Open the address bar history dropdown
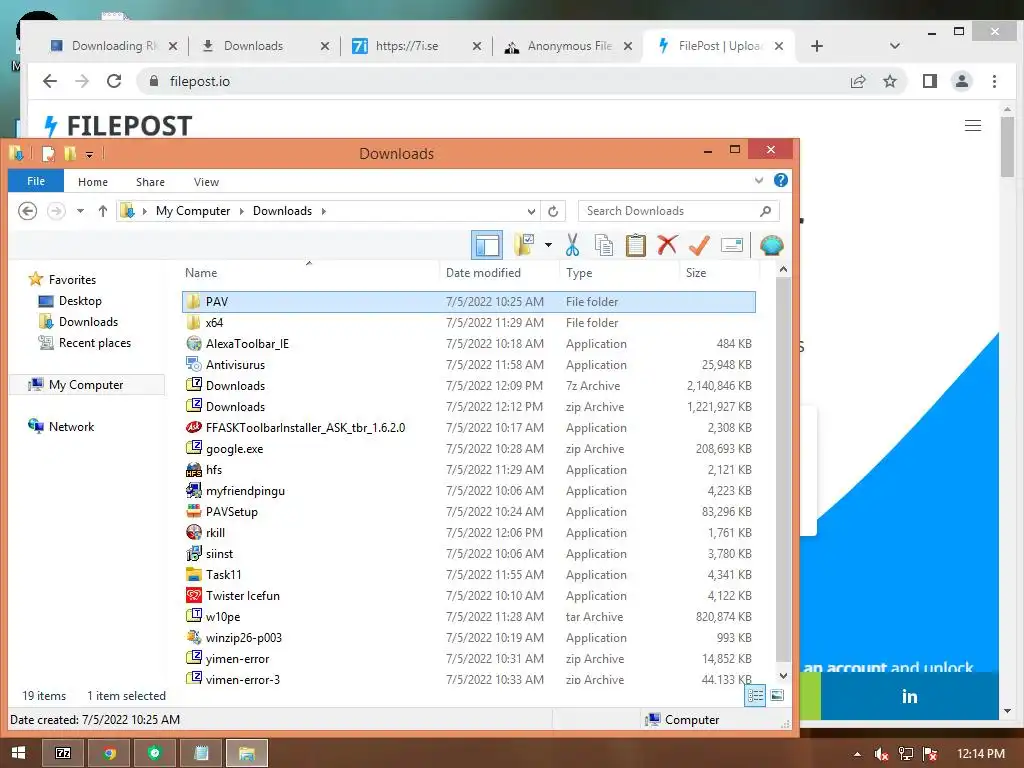Viewport: 1024px width, 768px height. [x=531, y=211]
